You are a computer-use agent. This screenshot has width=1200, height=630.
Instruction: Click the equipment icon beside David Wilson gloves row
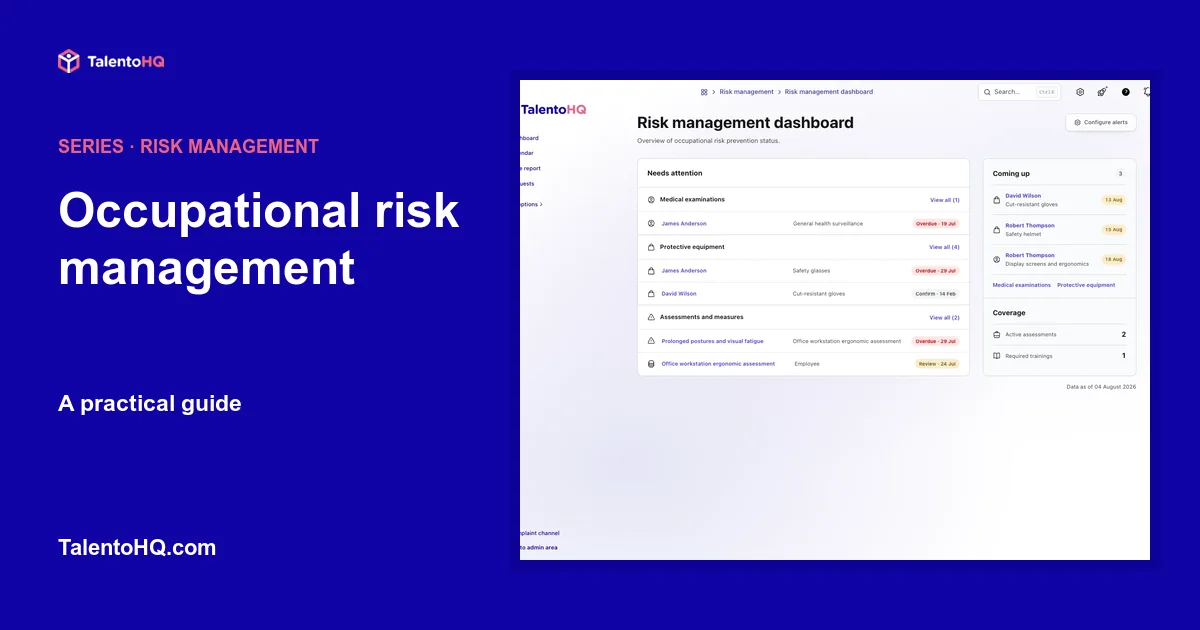(x=651, y=294)
